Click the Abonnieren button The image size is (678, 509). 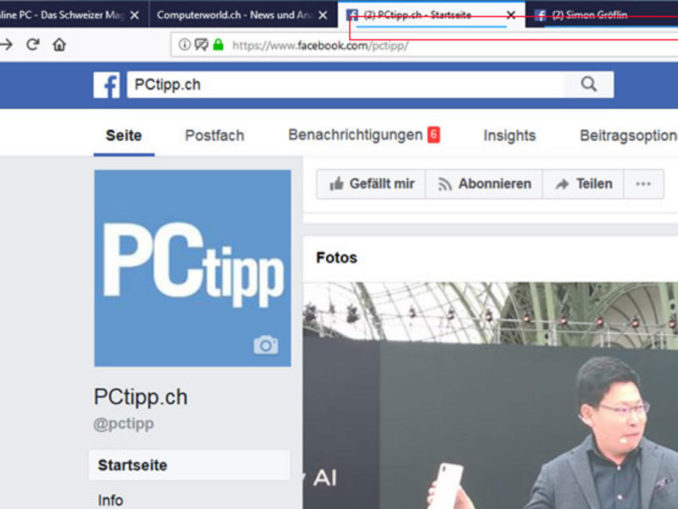484,184
